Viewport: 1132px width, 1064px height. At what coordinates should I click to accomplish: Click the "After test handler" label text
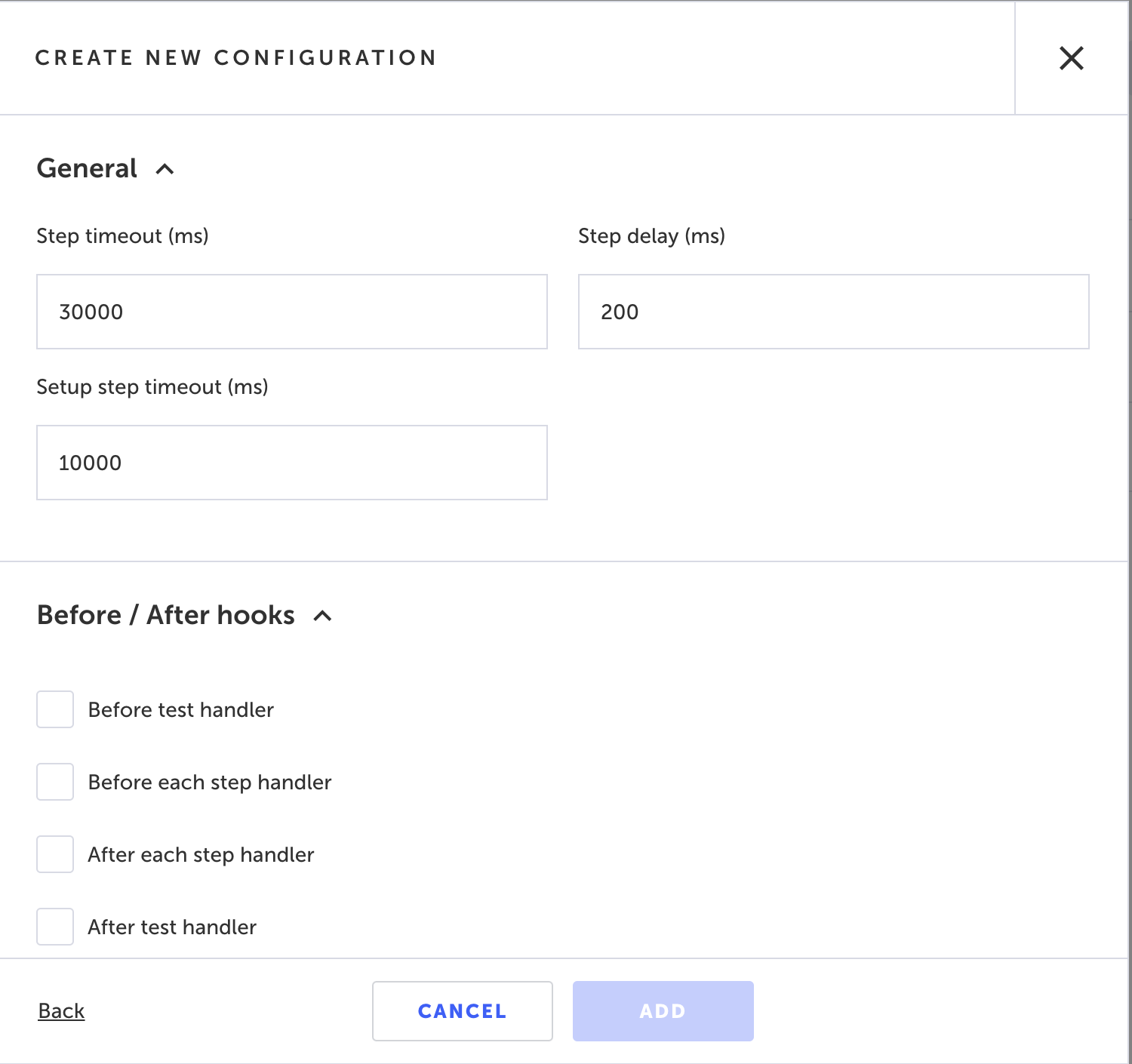point(172,927)
